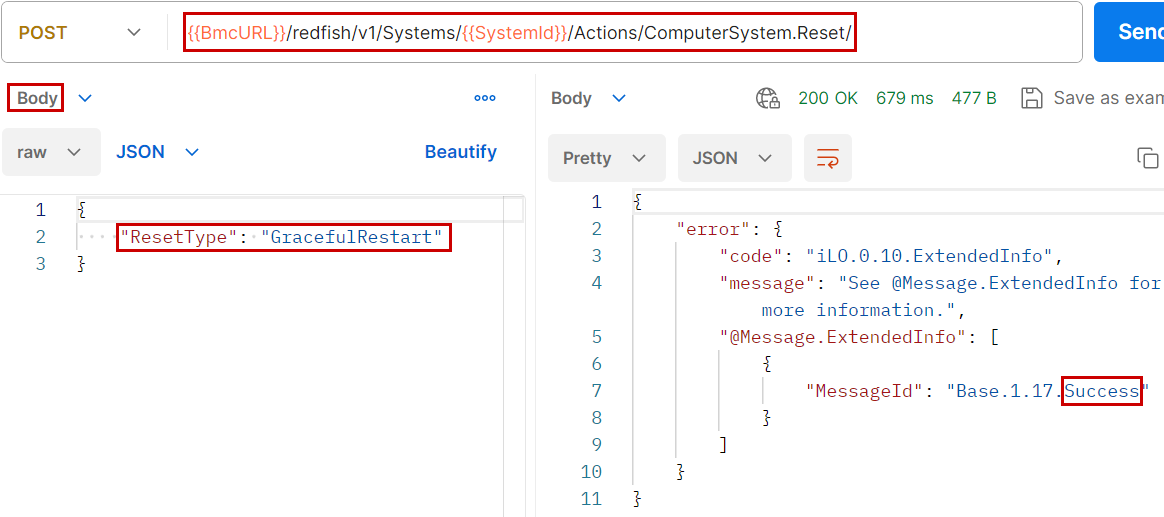Toggle line wrap in the response
Screen dimensions: 1164x517
[828, 158]
